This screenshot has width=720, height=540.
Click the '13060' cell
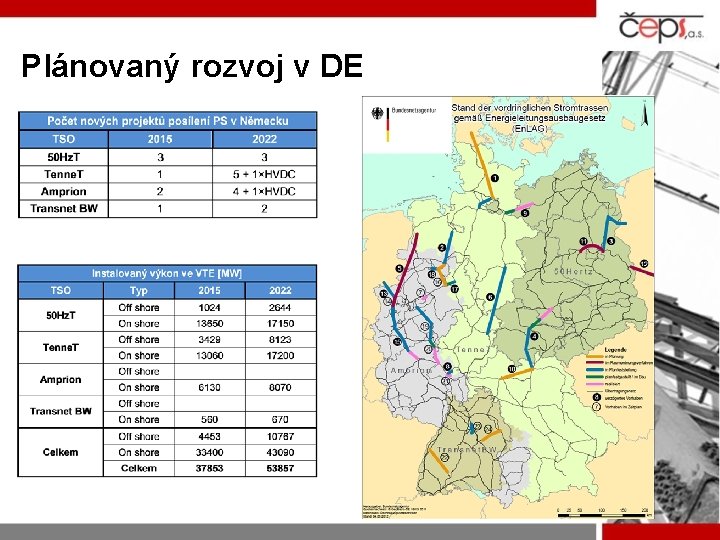(x=209, y=356)
